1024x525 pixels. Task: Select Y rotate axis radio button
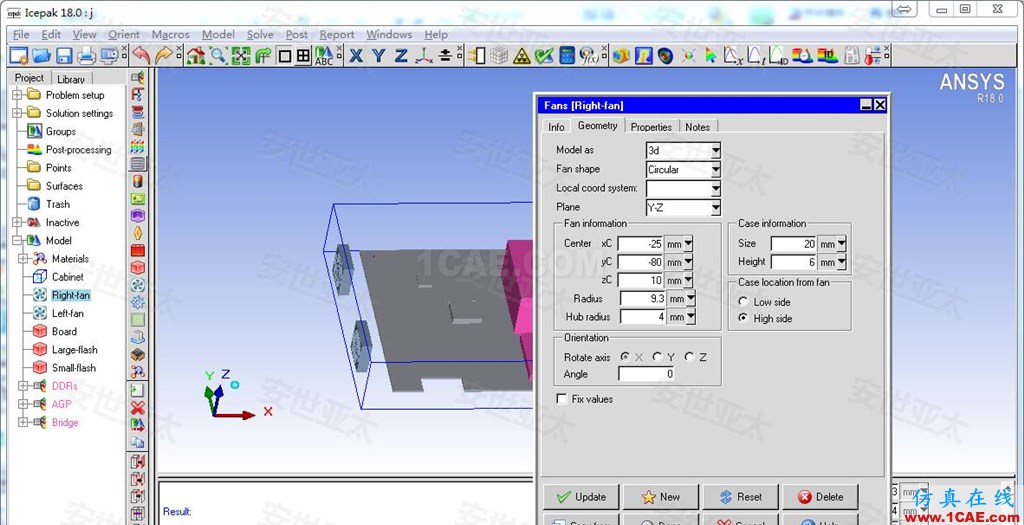658,357
